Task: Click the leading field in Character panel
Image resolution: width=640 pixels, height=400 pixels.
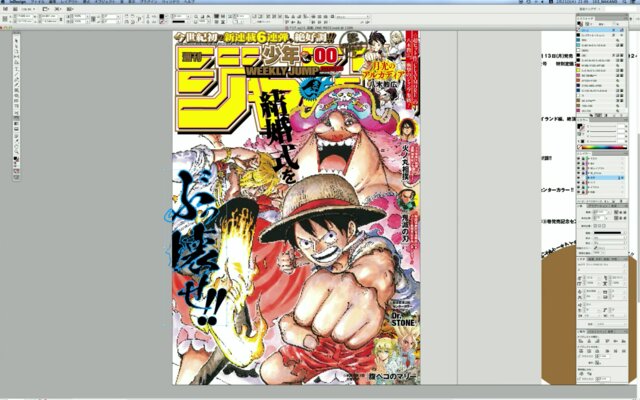Action: [x=616, y=277]
